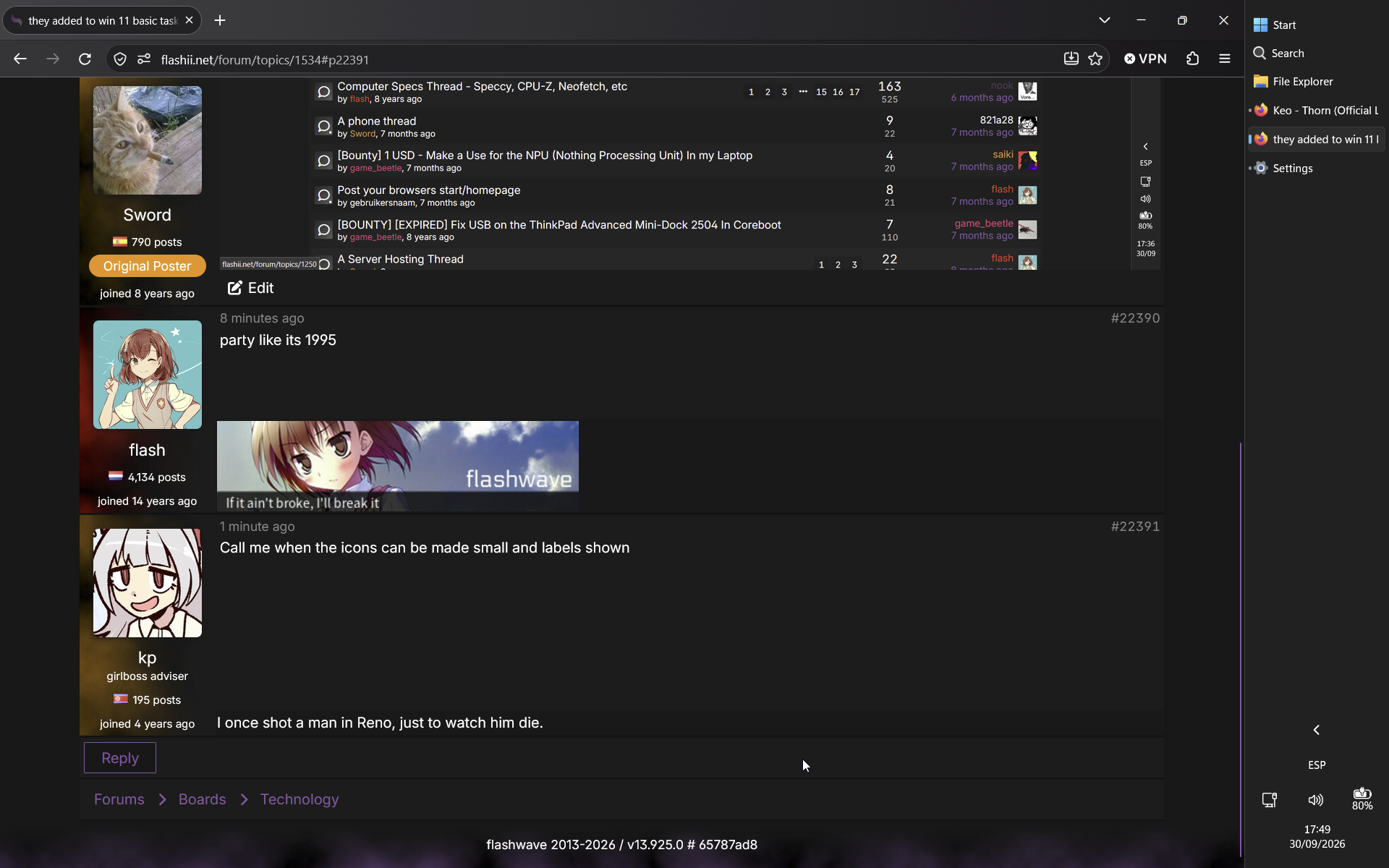Open post permalink #22390
Image resolution: width=1389 pixels, height=868 pixels.
1135,318
